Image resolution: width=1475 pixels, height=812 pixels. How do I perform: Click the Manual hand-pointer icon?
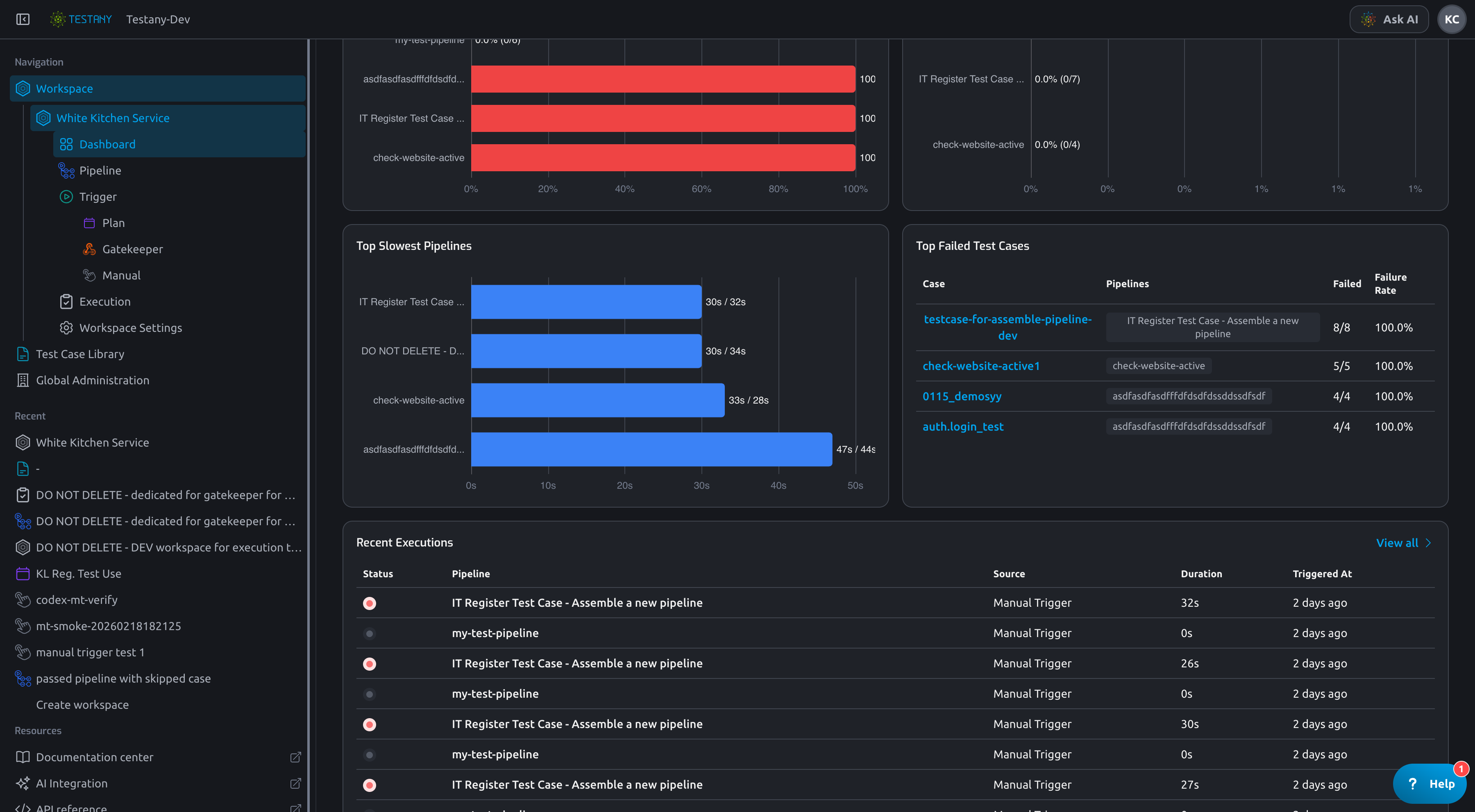pyautogui.click(x=89, y=275)
